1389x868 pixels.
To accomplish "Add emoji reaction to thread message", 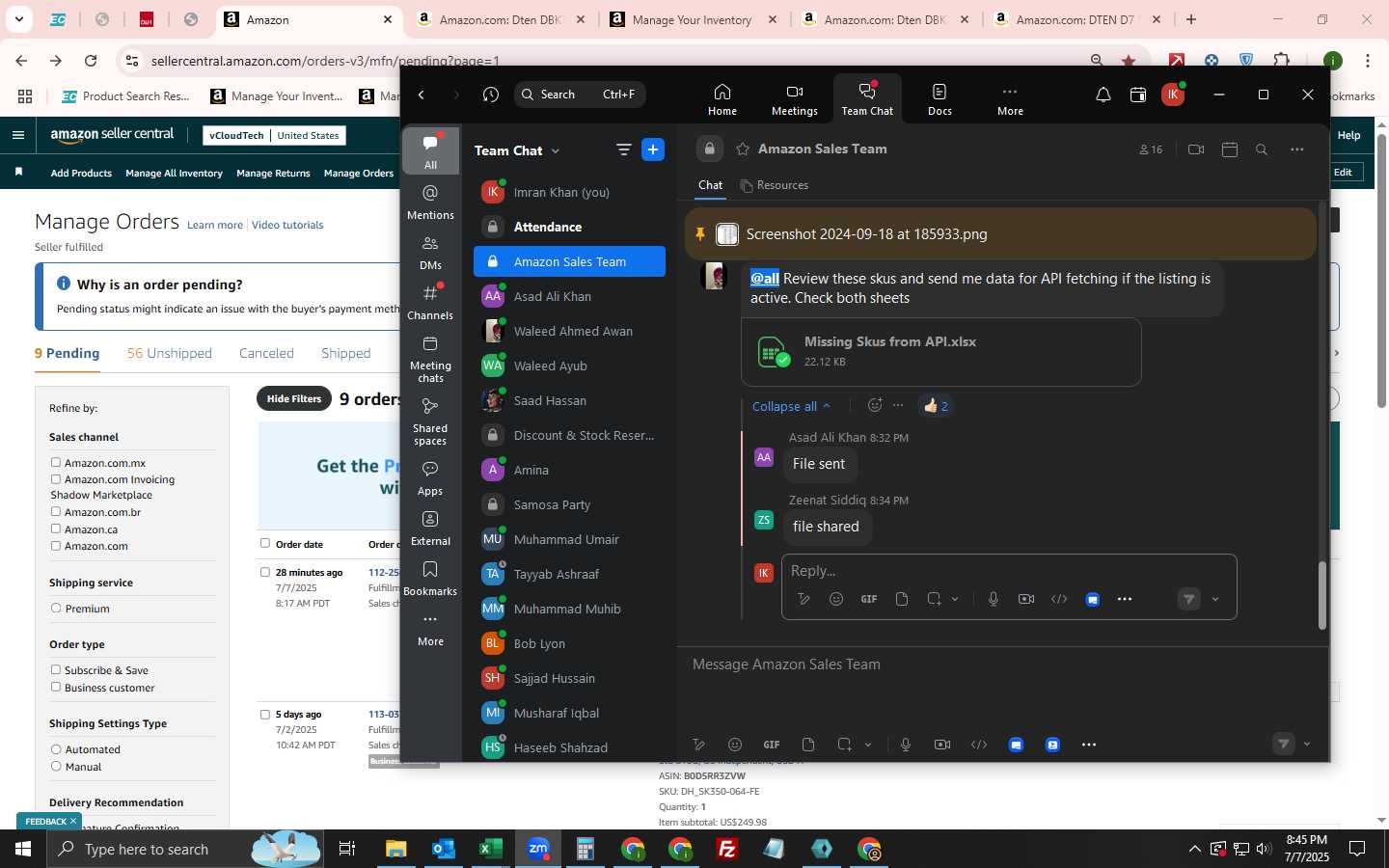I will point(875,406).
